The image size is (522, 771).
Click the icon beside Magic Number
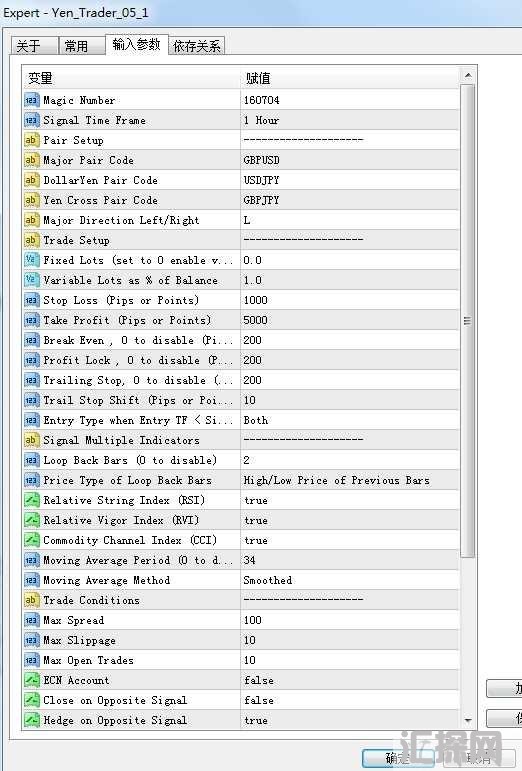tap(31, 100)
